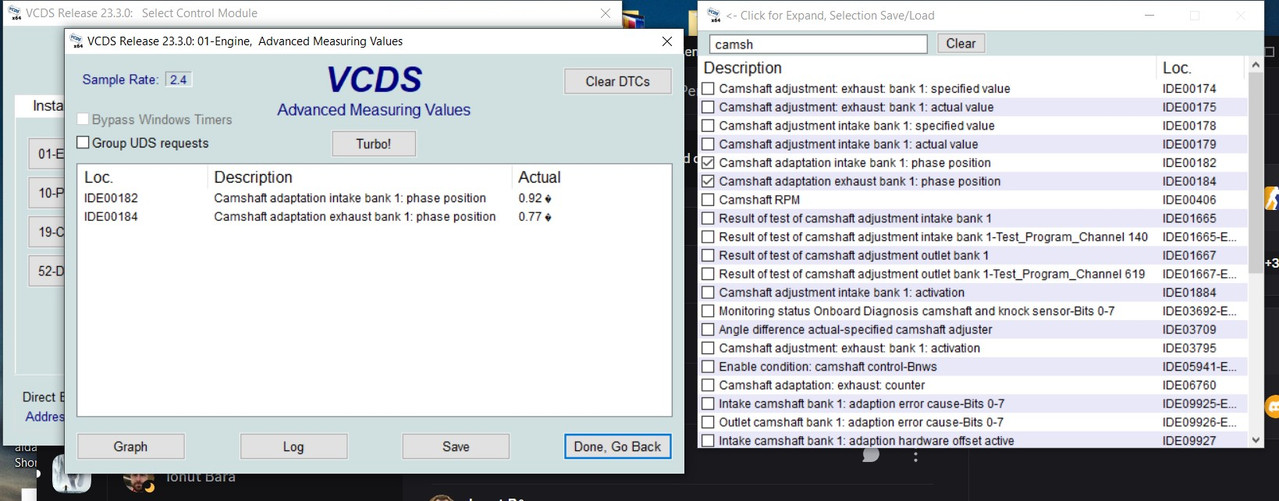This screenshot has height=501, width=1279.
Task: Check Enable condition camshaft control-Bnws
Action: [708, 366]
